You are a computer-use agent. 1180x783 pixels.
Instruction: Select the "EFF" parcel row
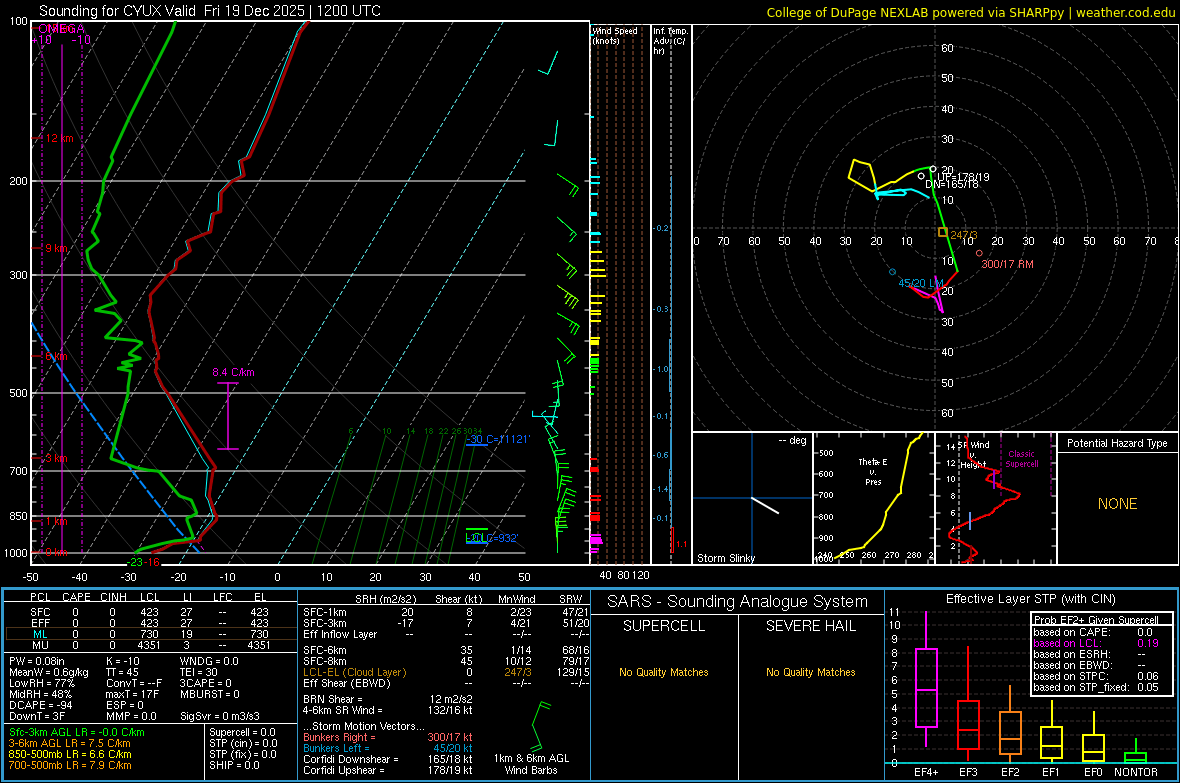(149, 623)
